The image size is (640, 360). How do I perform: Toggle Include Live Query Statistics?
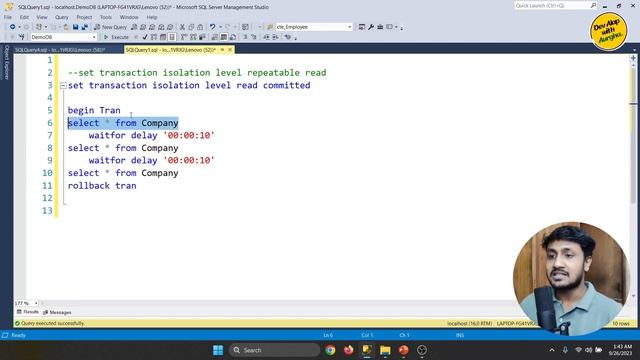coord(193,37)
